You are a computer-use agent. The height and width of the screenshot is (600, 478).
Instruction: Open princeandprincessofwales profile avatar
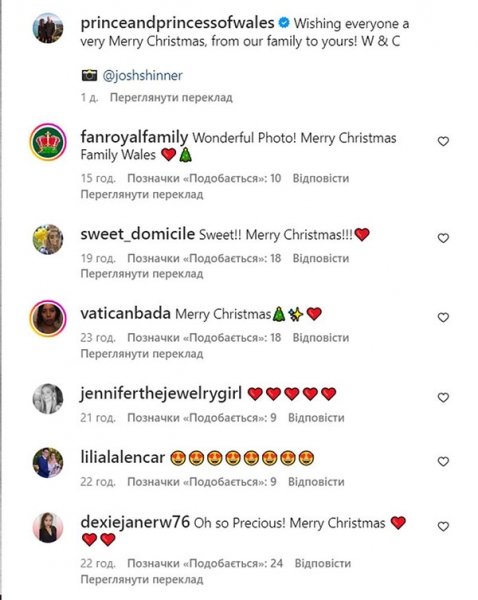(x=47, y=28)
